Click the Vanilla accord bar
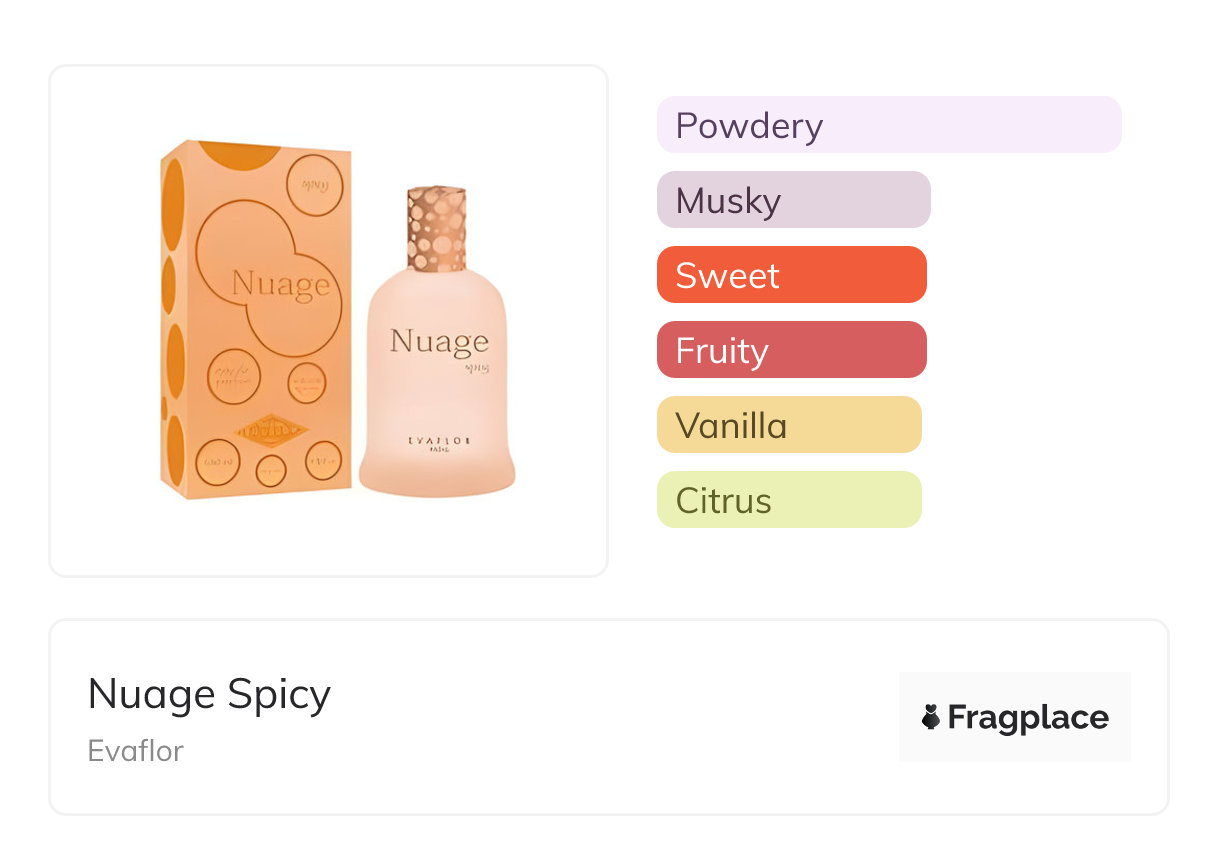This screenshot has width=1218, height=864. [x=788, y=425]
